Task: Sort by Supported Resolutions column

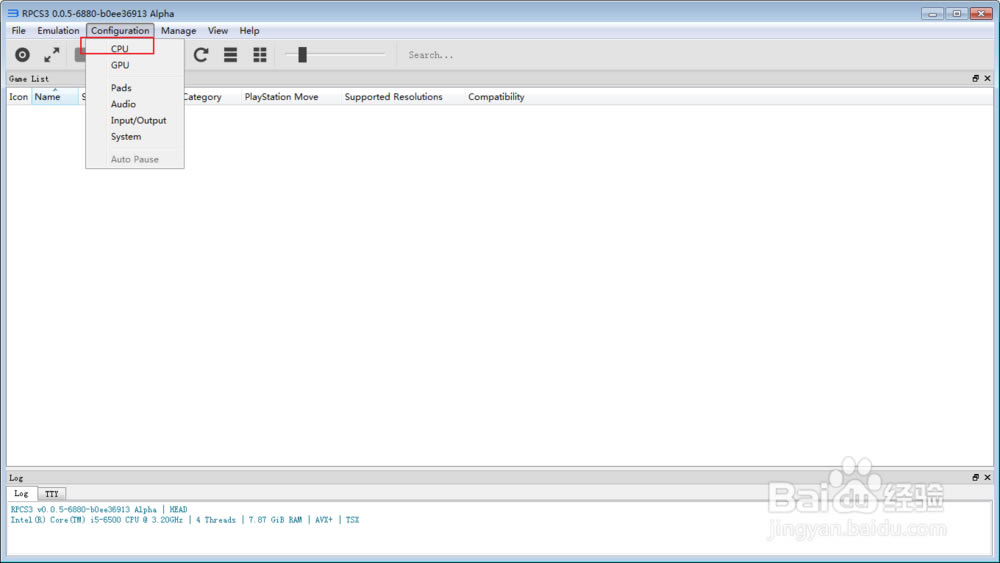Action: coord(393,97)
